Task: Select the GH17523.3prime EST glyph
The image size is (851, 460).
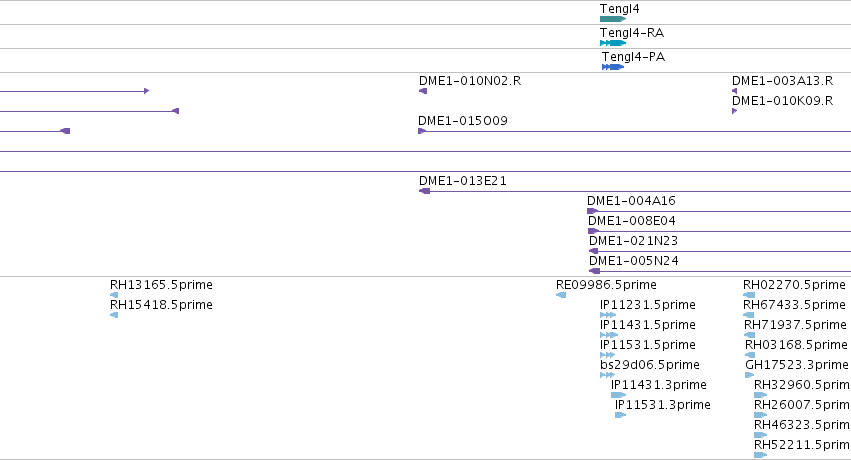Action: [750, 375]
